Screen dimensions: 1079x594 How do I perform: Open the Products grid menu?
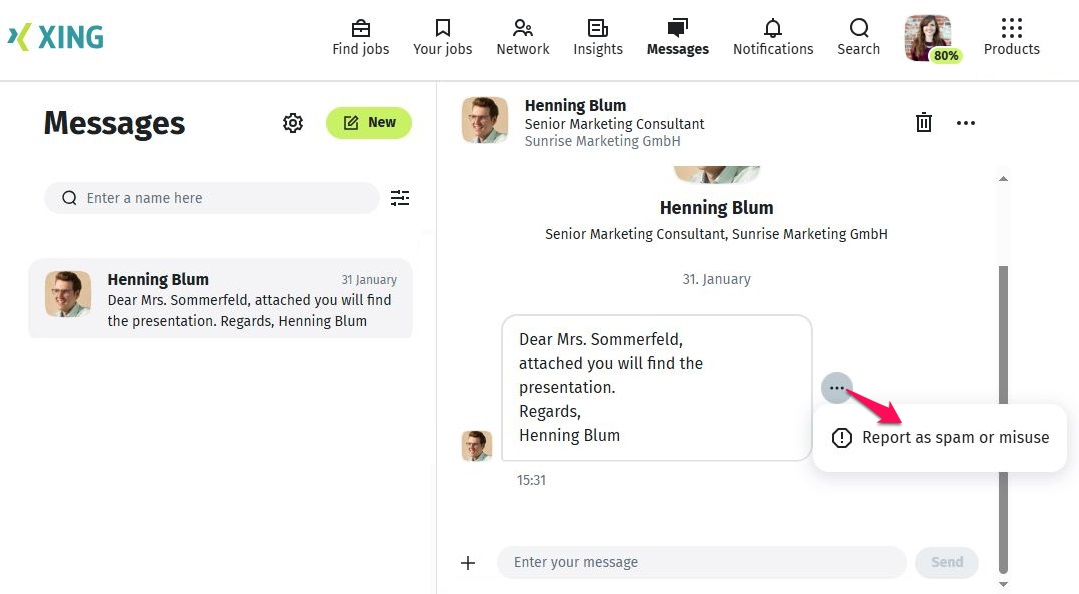point(1011,28)
